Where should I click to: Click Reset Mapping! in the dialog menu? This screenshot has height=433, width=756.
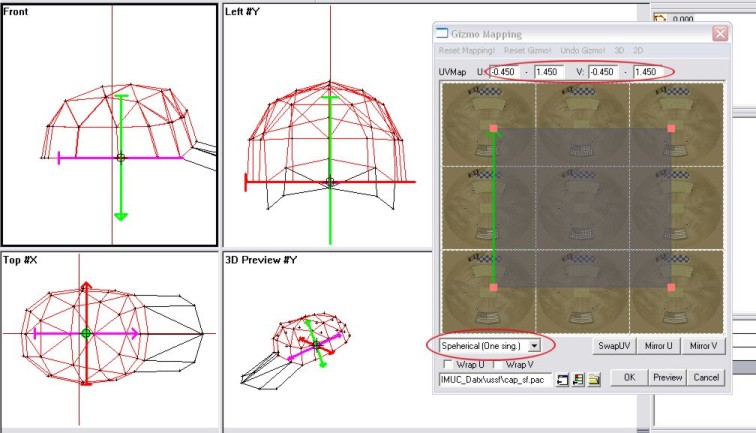point(468,51)
